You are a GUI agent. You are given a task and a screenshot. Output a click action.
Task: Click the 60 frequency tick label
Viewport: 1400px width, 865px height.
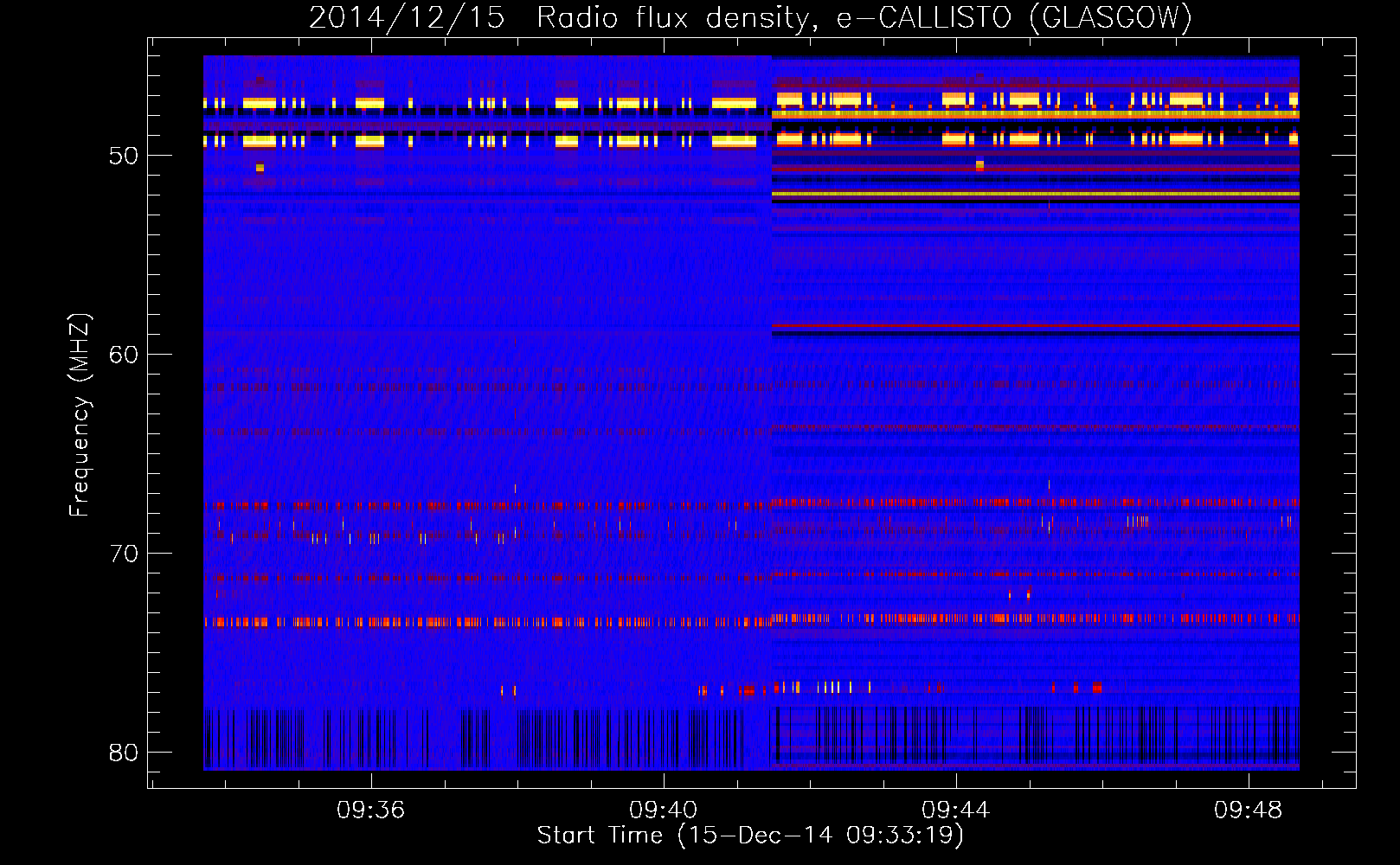[124, 355]
